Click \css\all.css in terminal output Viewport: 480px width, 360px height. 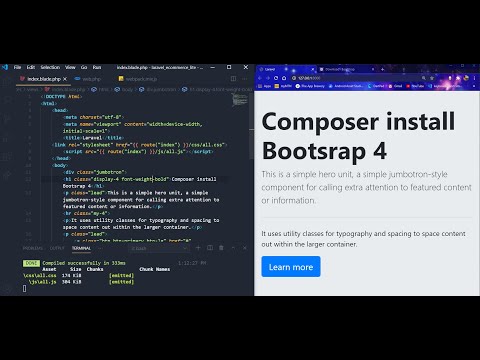(40, 276)
